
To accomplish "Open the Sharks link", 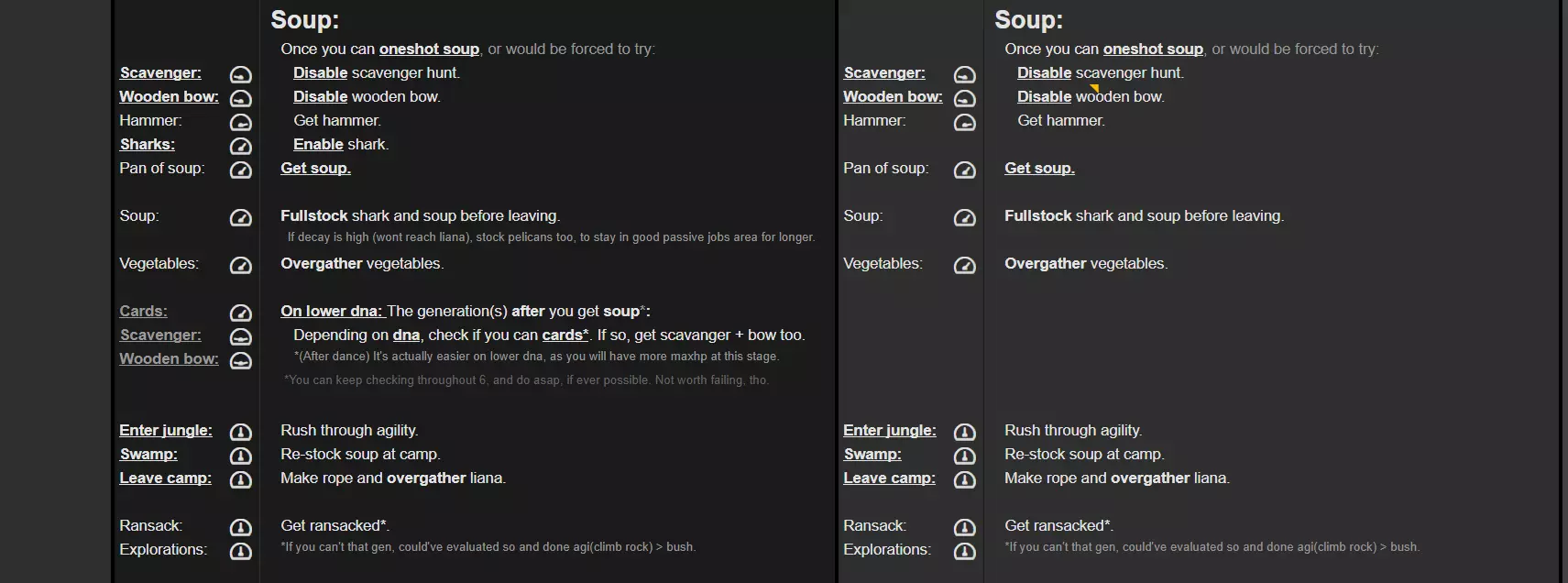I will coord(147,144).
